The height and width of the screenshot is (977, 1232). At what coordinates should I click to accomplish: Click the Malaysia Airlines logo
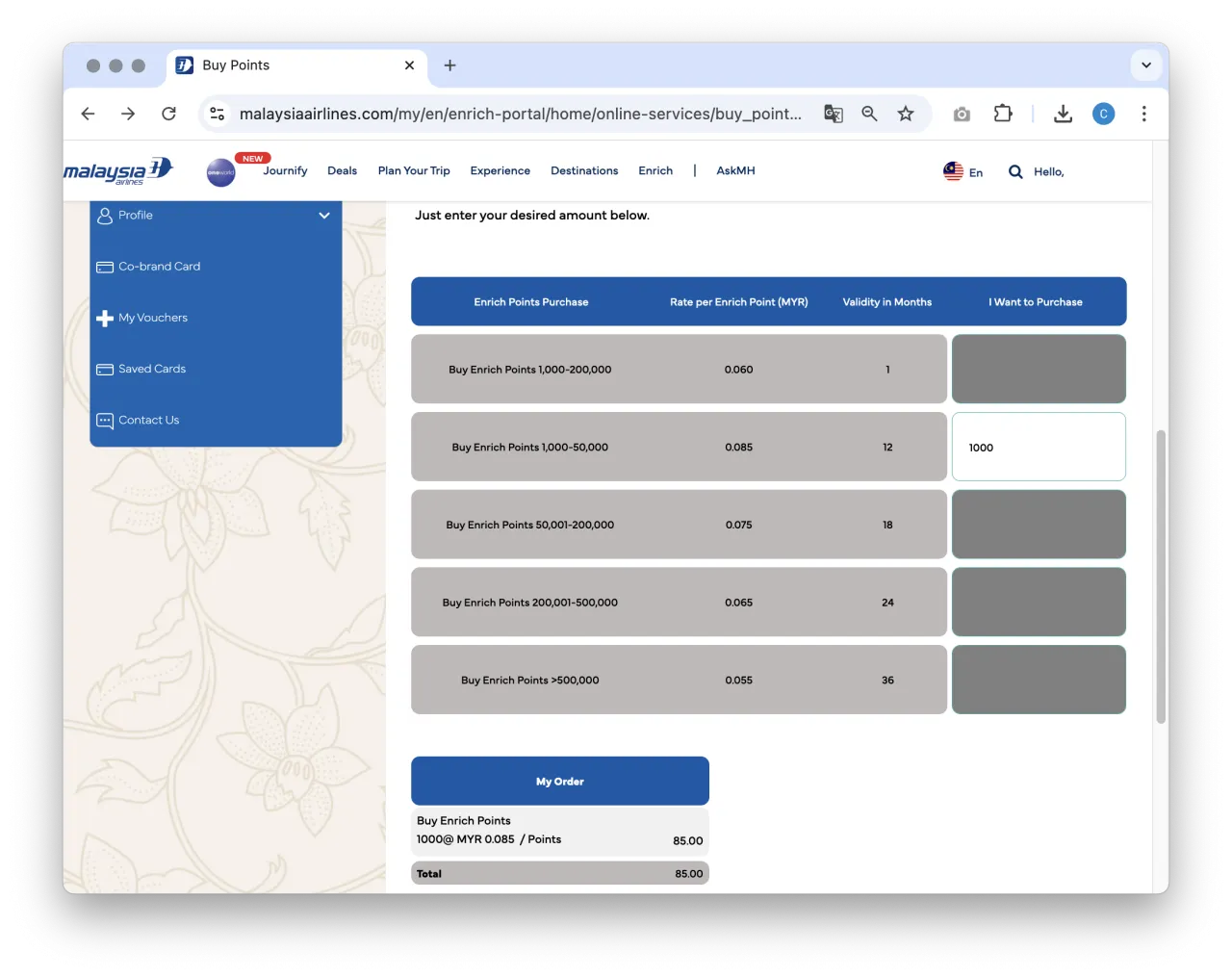coord(117,171)
